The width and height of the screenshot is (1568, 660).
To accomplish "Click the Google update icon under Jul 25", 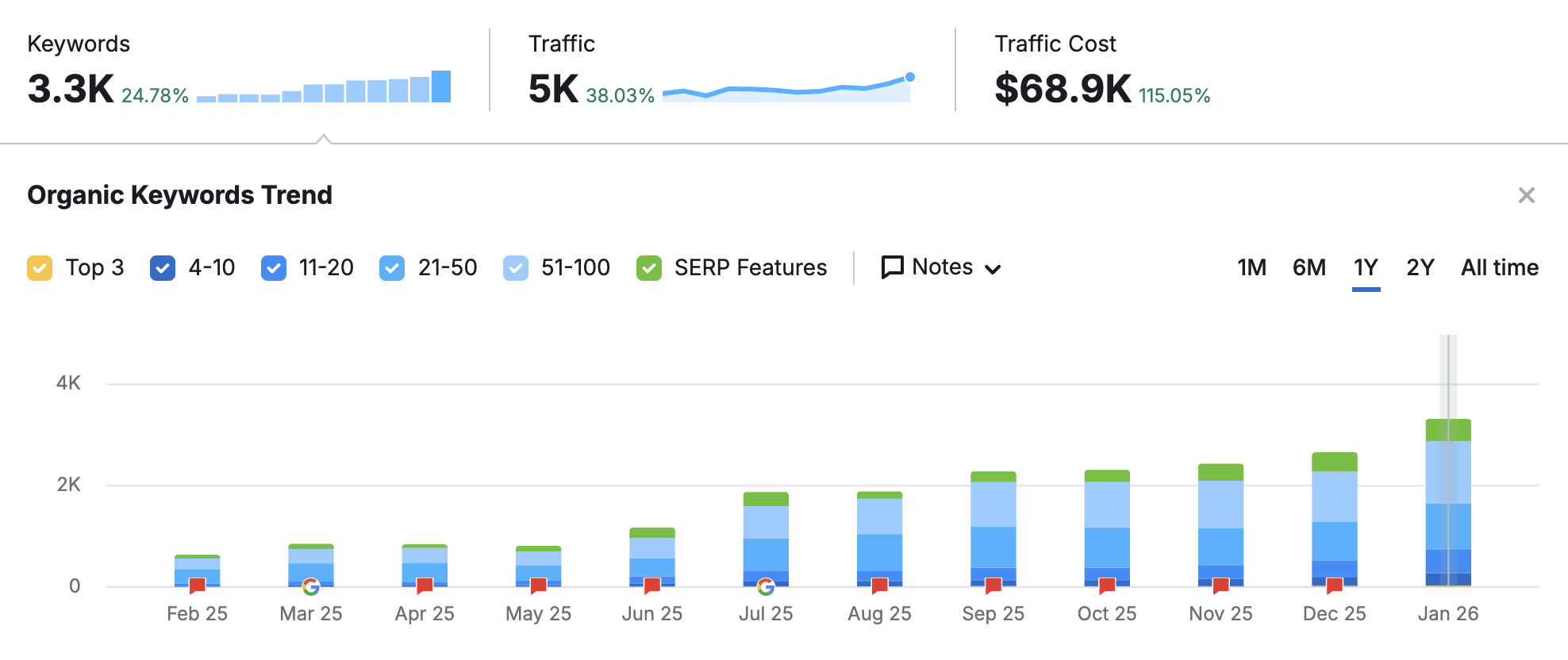I will [766, 587].
